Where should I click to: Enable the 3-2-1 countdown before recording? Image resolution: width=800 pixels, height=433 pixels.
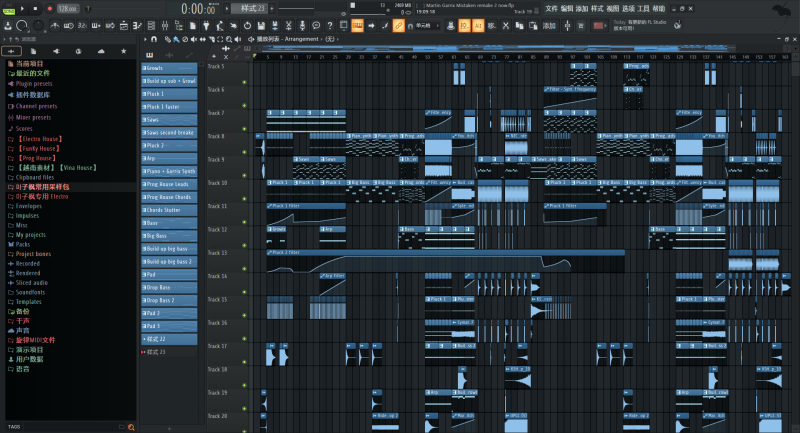pyautogui.click(x=82, y=26)
